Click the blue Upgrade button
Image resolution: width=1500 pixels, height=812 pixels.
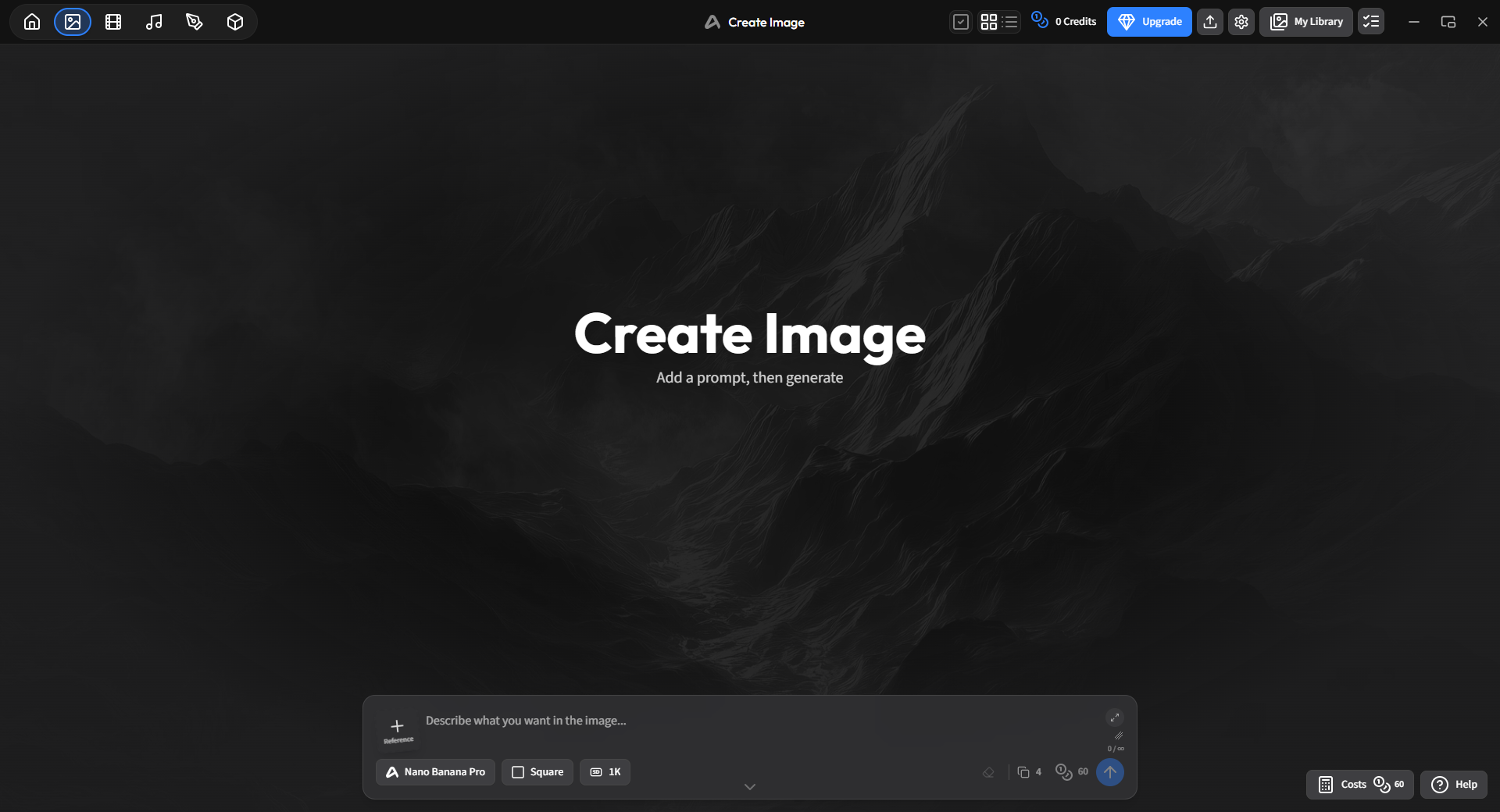click(x=1149, y=22)
